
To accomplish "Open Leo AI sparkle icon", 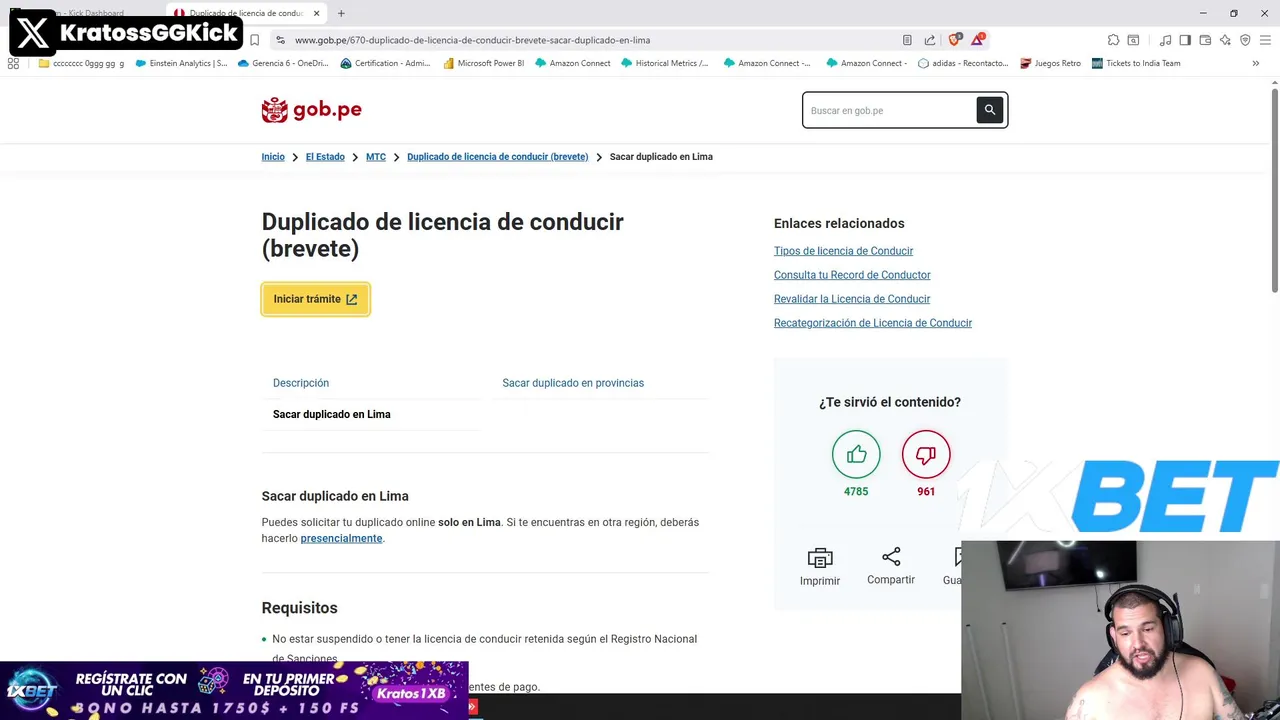I will tap(1225, 40).
